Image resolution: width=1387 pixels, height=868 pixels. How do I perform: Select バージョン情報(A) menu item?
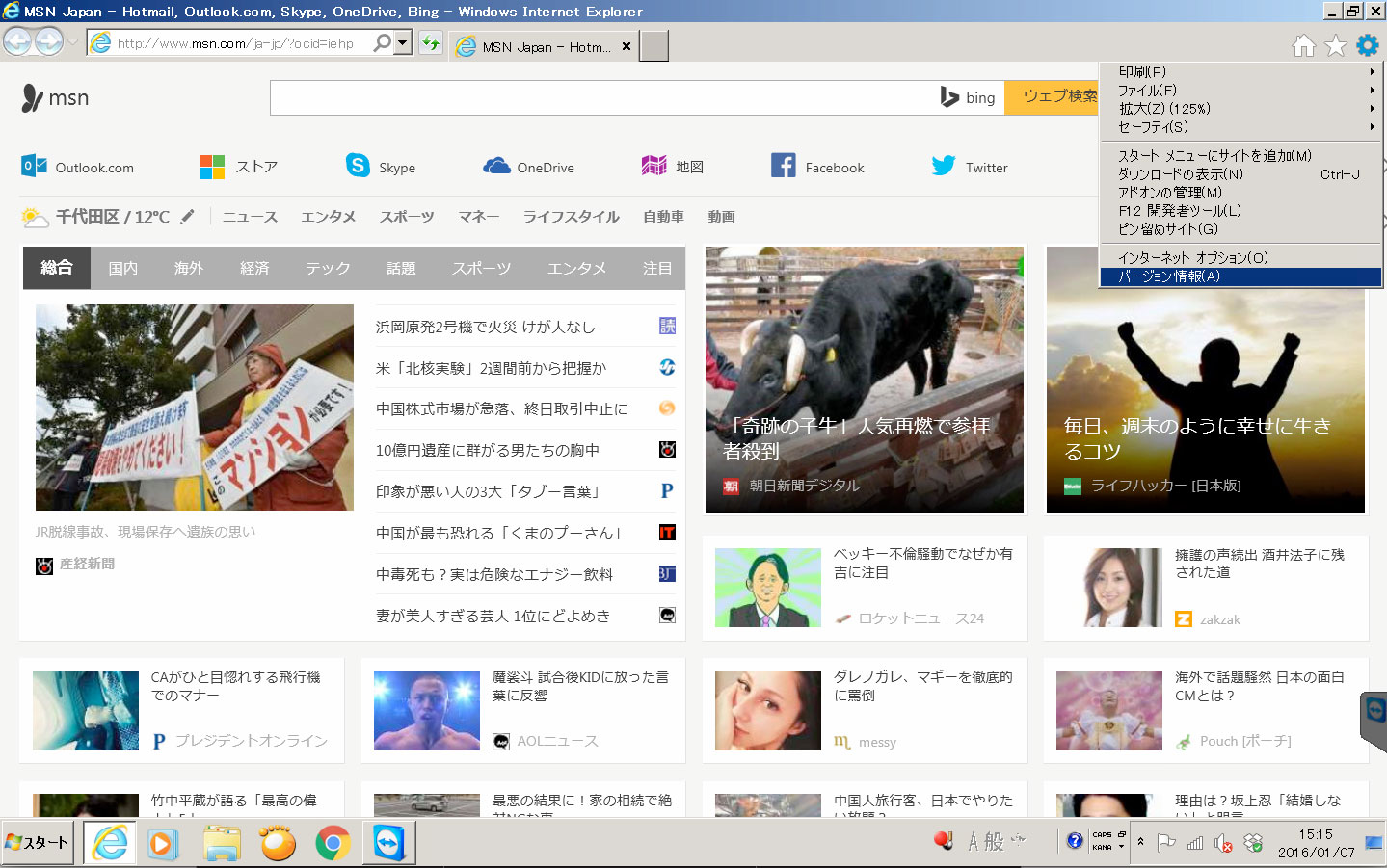pyautogui.click(x=1240, y=276)
